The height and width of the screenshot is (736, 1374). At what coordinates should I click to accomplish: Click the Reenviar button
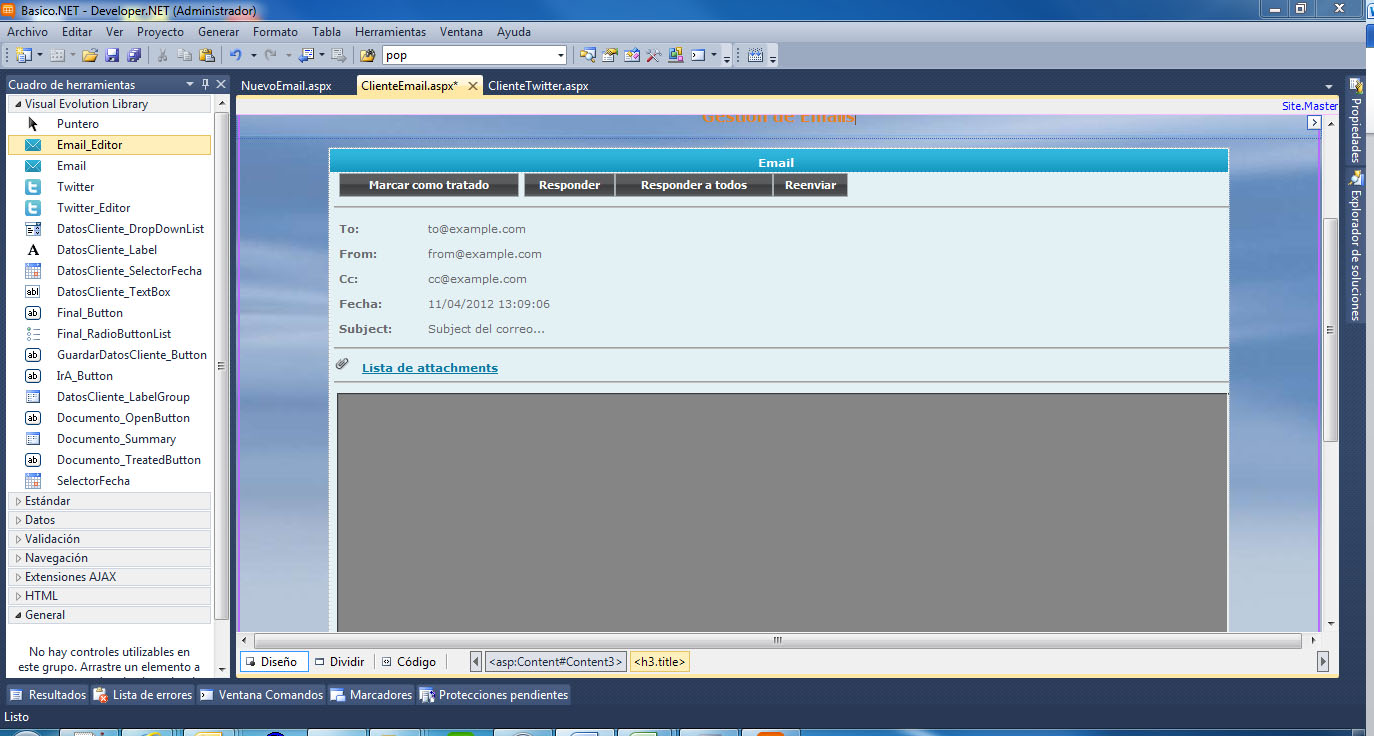point(810,185)
